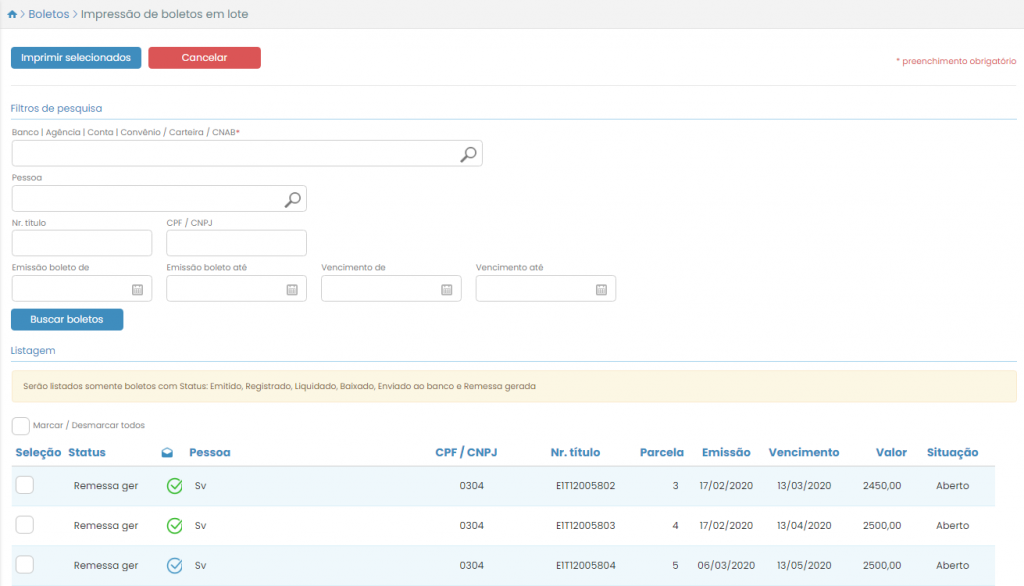Screen dimensions: 1024x586
Task: Click the home icon in breadcrumb
Action: [12, 15]
